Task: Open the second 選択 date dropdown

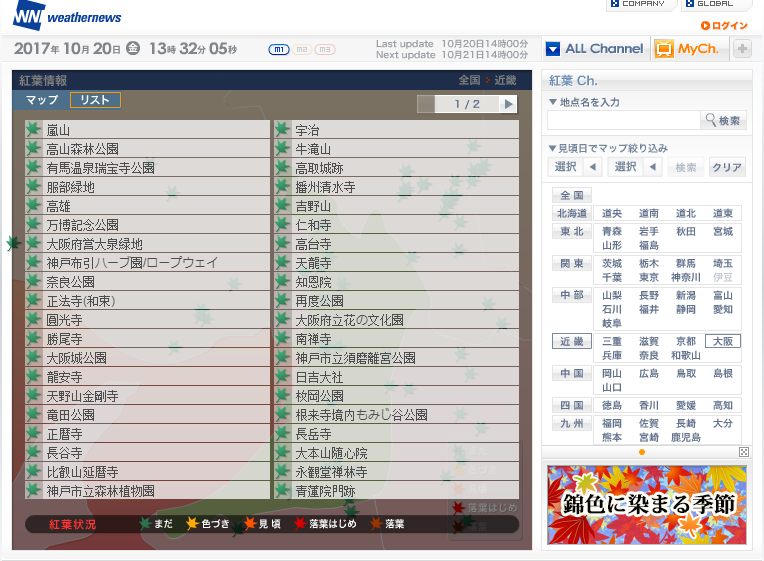Action: pyautogui.click(x=635, y=167)
